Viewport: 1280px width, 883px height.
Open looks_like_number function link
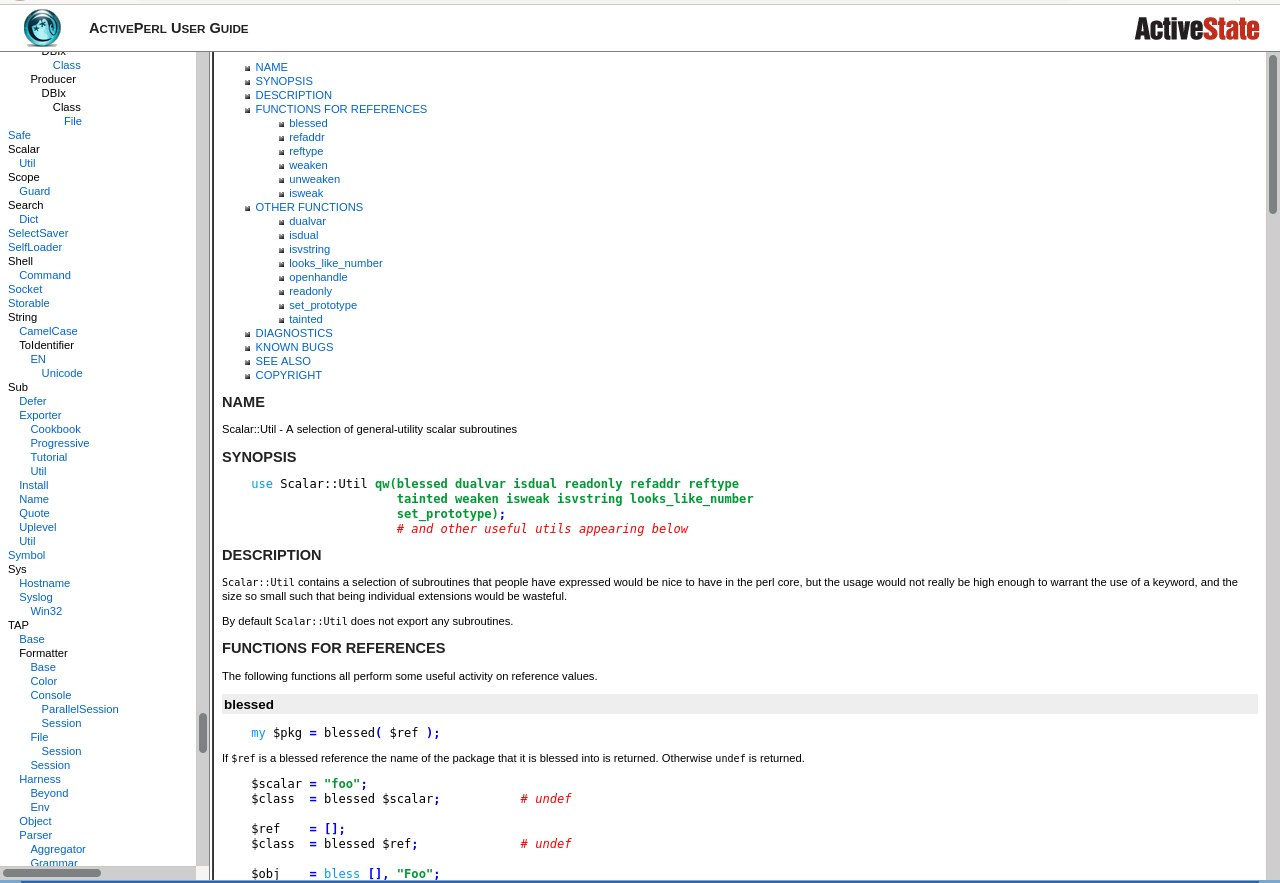pos(335,263)
